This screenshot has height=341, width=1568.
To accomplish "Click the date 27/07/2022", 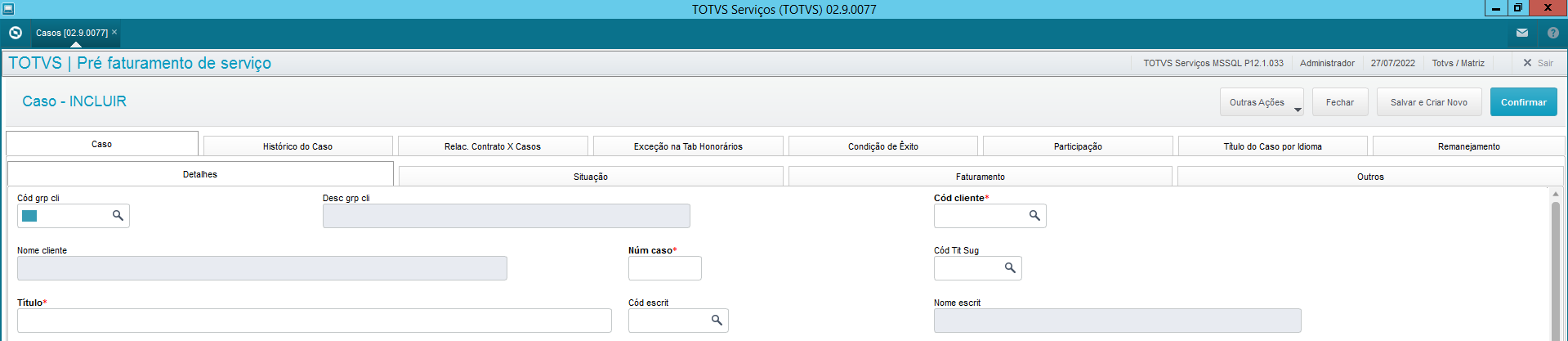I will (1393, 63).
